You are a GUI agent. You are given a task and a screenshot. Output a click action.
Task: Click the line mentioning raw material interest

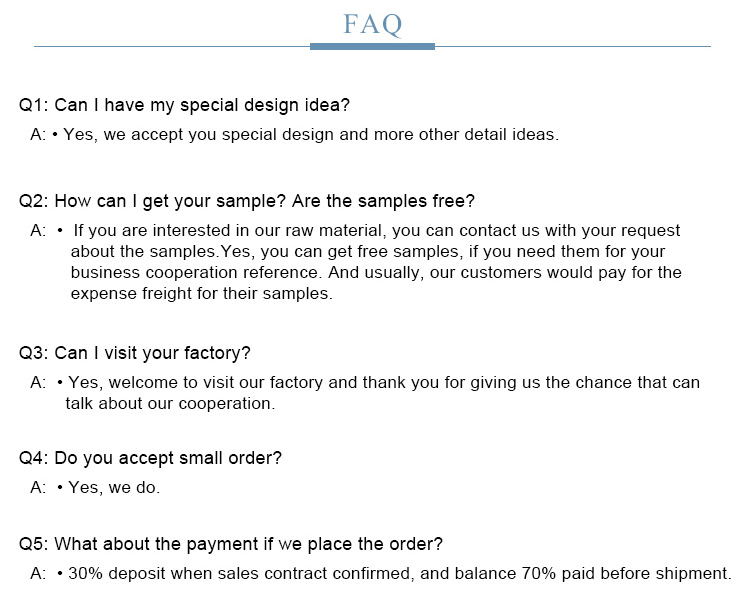coord(377,230)
